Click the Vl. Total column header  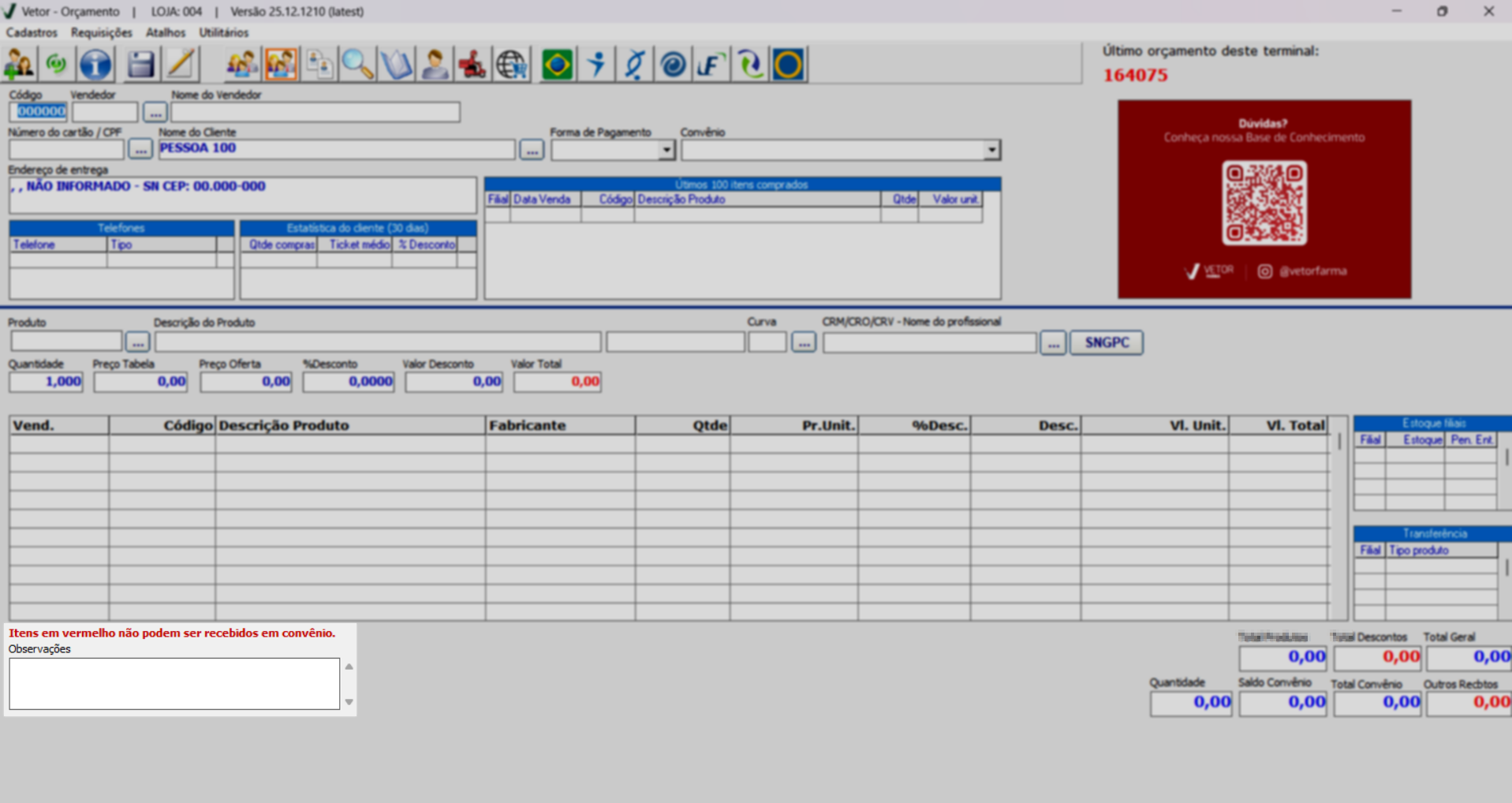[1279, 425]
